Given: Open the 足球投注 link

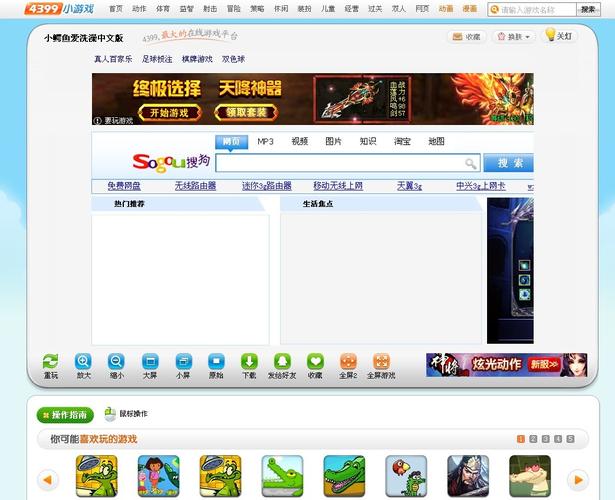Looking at the screenshot, I should tap(157, 59).
